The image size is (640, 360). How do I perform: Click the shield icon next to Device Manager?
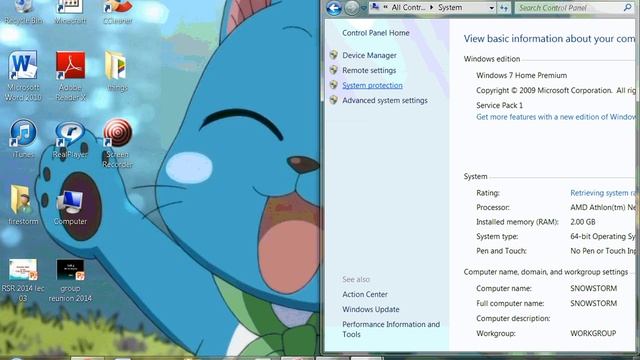tap(333, 55)
